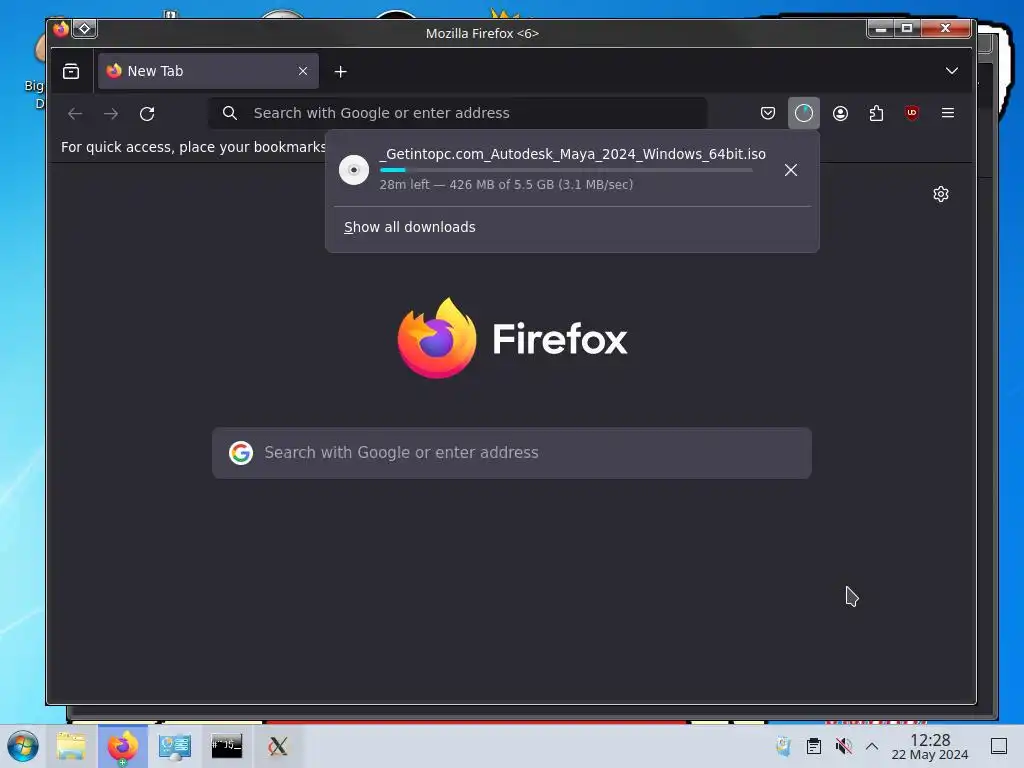This screenshot has width=1024, height=768.
Task: Open the X application in taskbar
Action: 278,746
